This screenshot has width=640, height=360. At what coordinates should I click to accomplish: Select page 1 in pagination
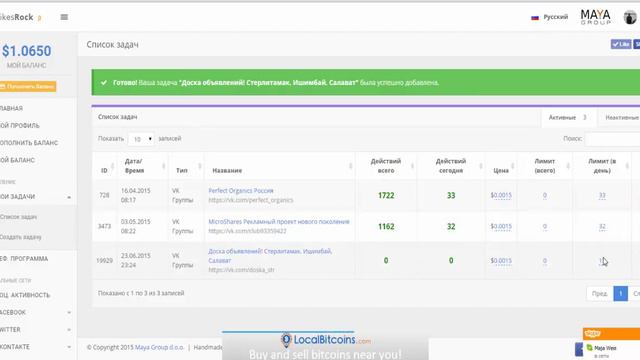pos(620,293)
